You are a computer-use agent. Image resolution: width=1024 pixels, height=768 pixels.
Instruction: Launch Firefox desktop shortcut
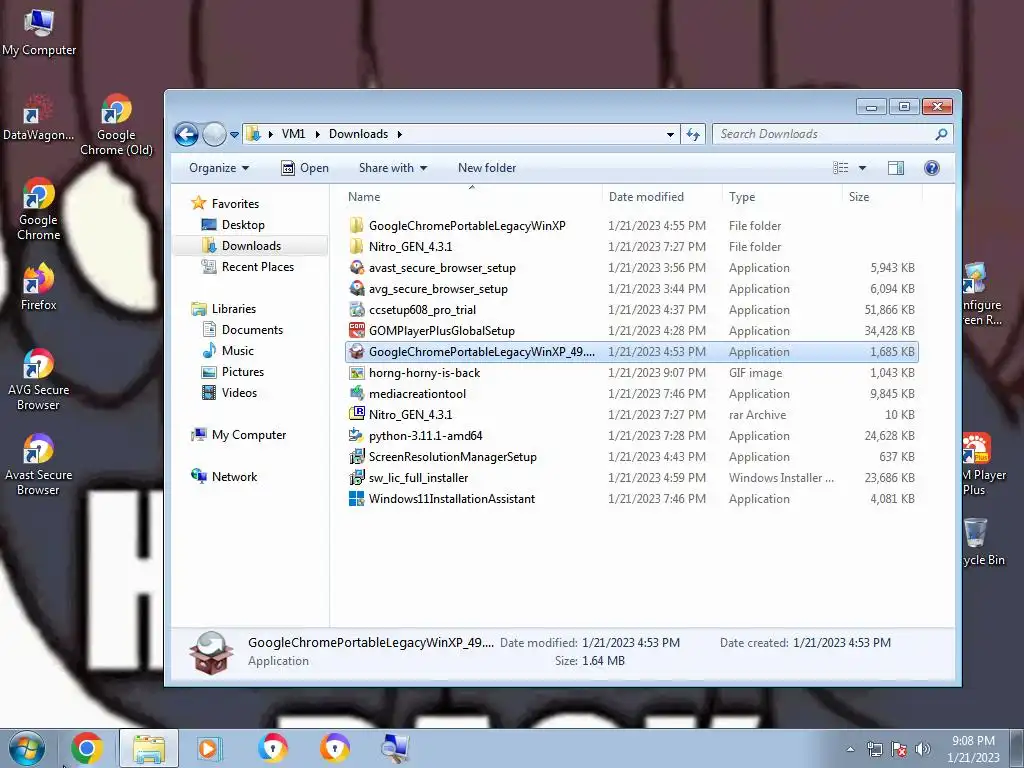39,286
